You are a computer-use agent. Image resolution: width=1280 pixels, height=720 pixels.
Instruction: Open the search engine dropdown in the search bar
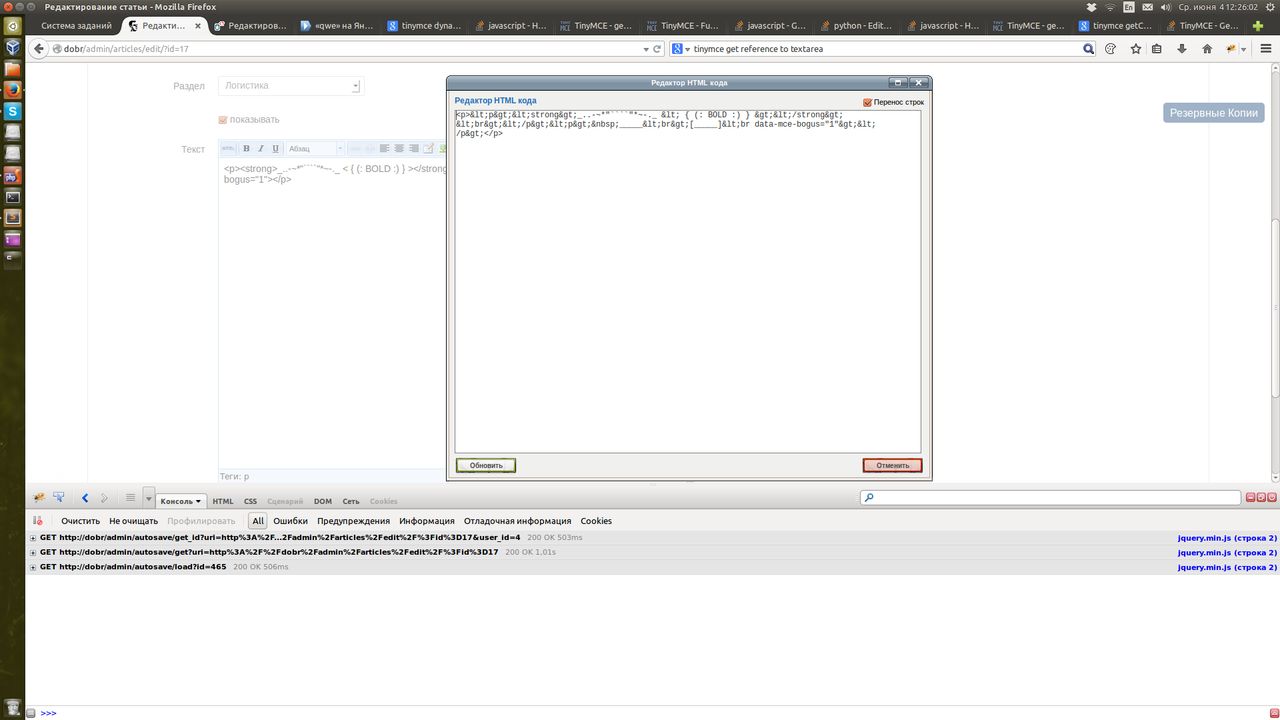[688, 48]
